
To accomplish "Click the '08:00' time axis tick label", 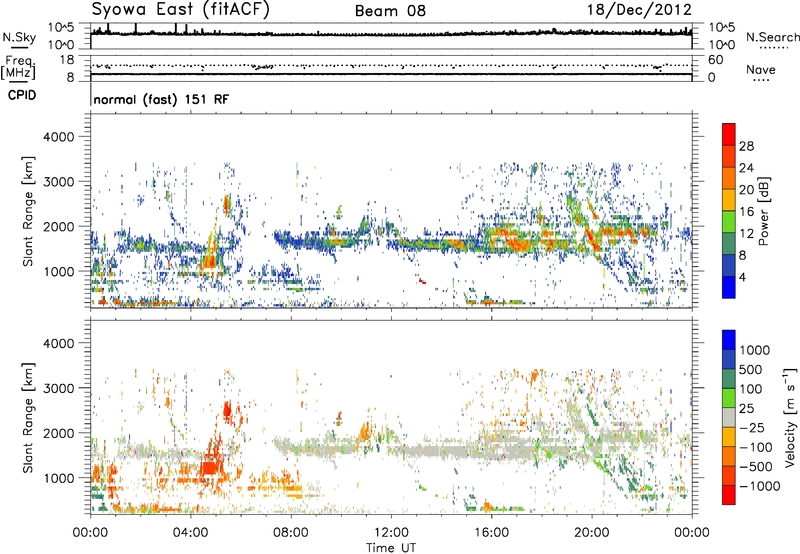I will 291,533.
